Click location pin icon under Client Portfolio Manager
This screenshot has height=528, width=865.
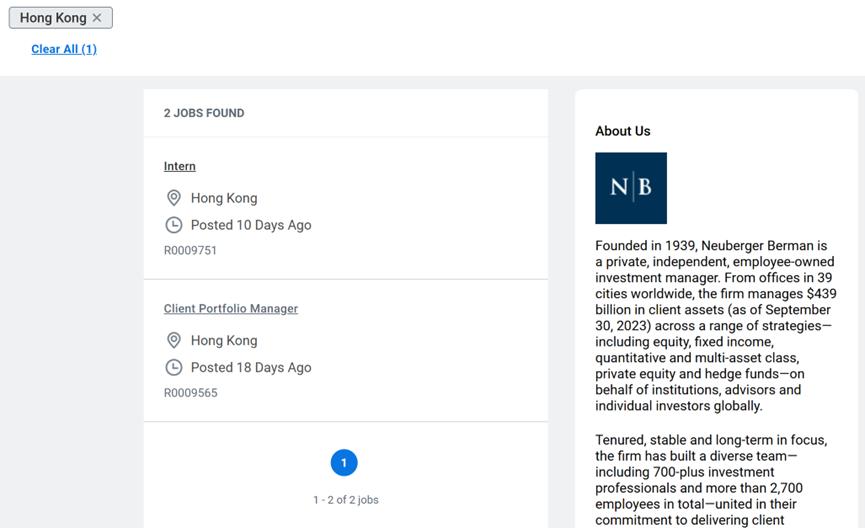point(174,340)
